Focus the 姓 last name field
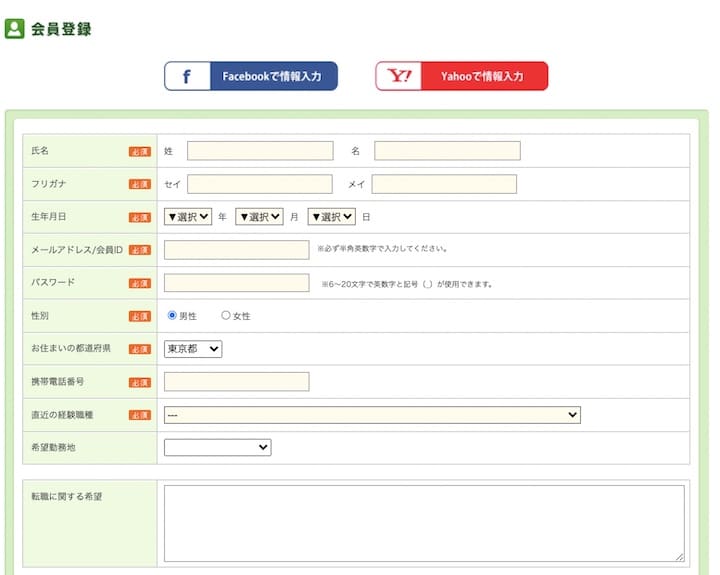 260,151
